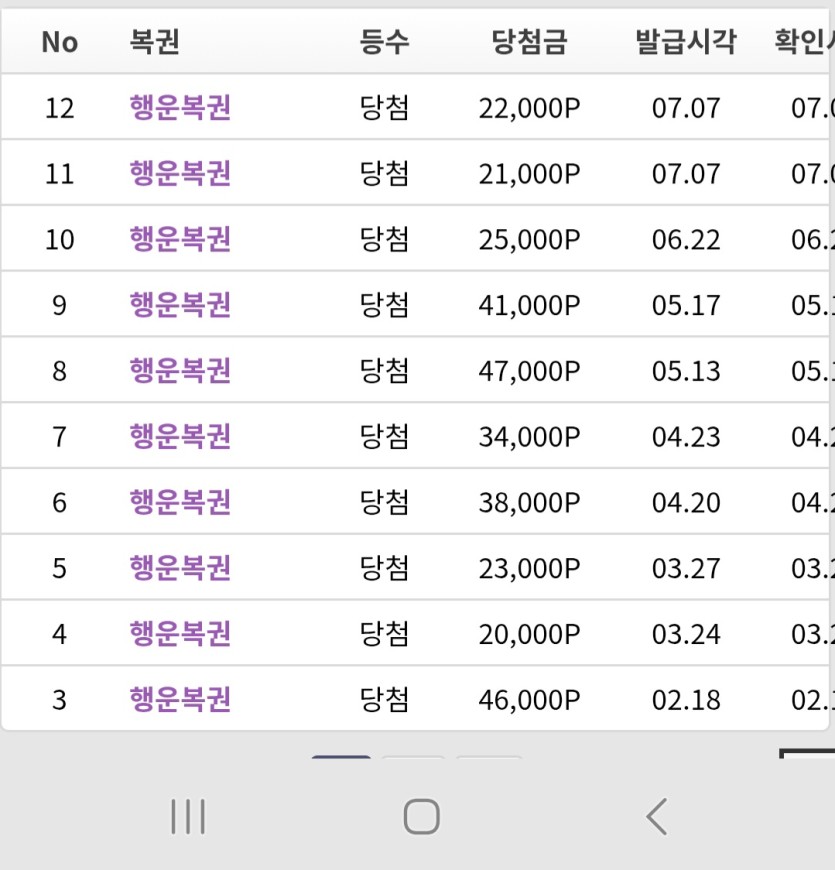
Task: Open 행운복권 link in row 7
Action: tap(180, 437)
